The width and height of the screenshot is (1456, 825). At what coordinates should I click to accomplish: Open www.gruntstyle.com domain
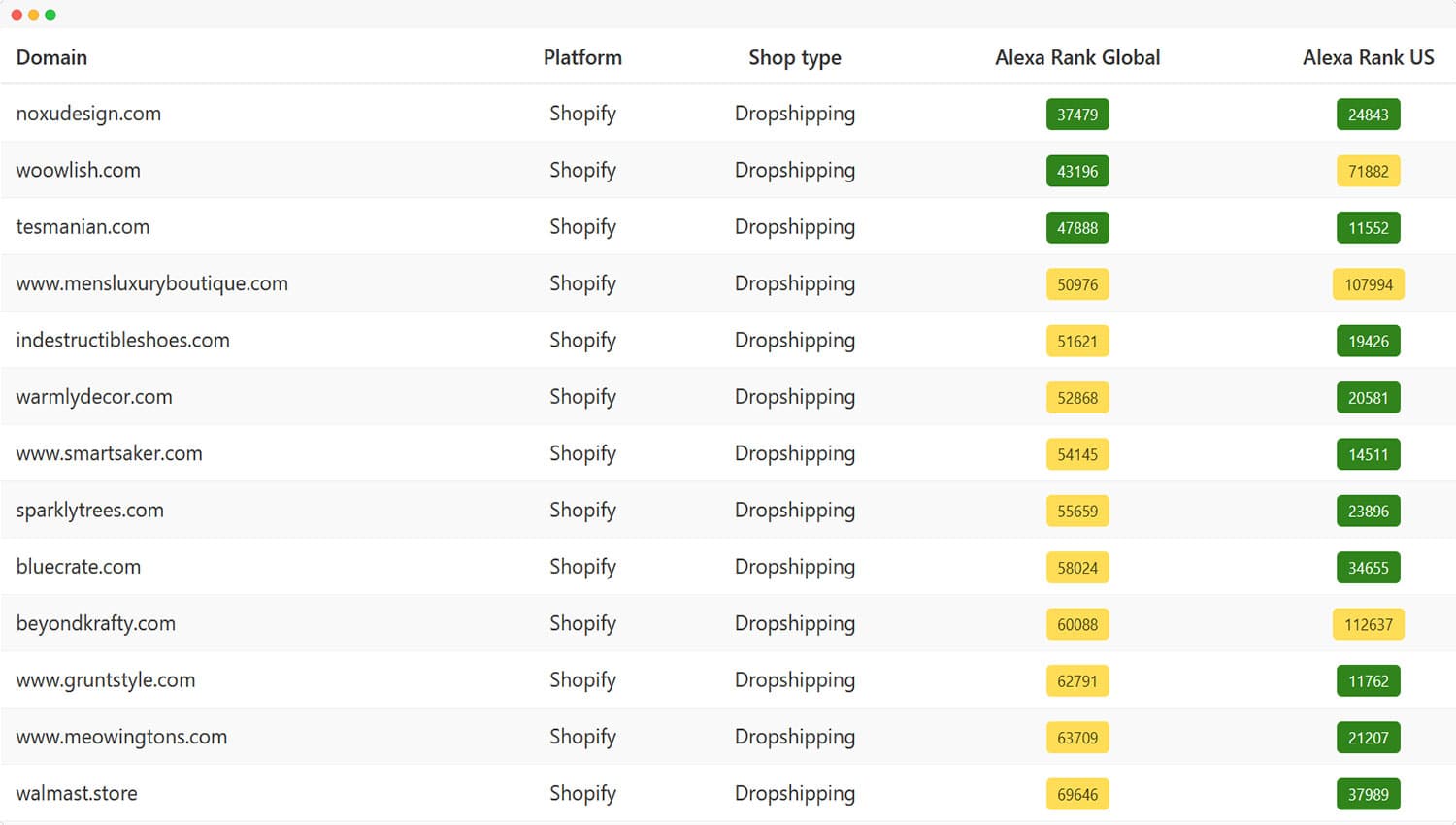click(x=106, y=679)
